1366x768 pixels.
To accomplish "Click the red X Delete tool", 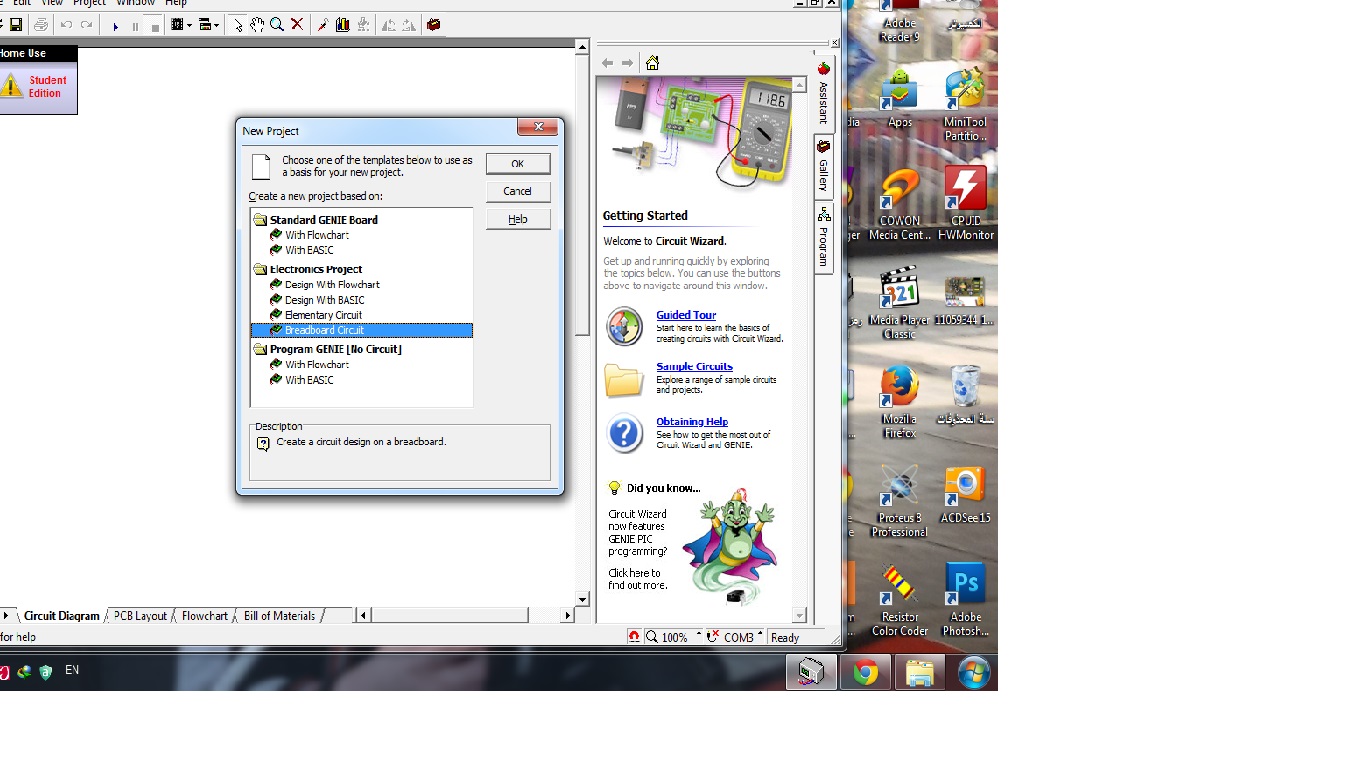I will click(x=297, y=25).
